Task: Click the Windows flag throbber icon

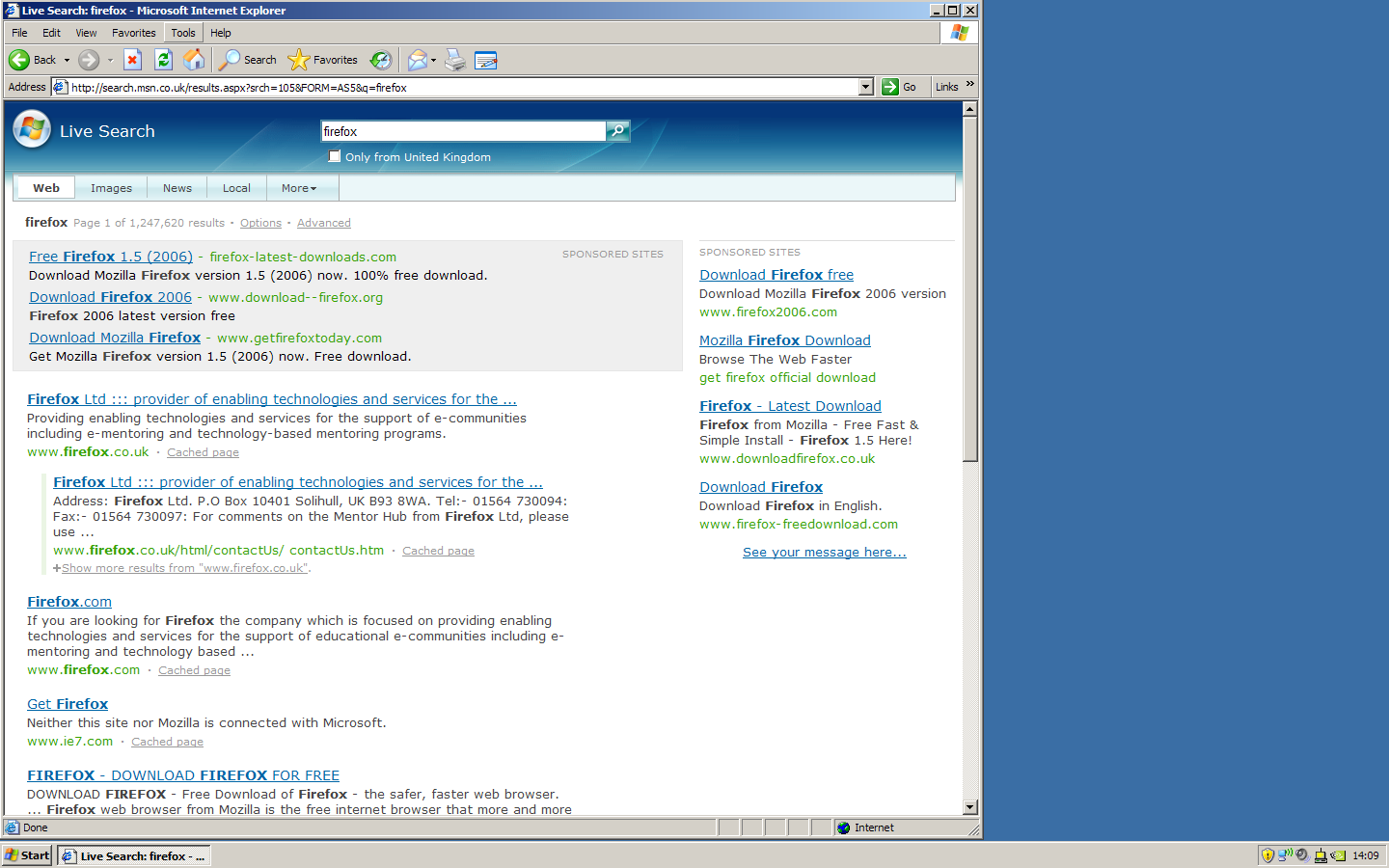Action: [959, 33]
